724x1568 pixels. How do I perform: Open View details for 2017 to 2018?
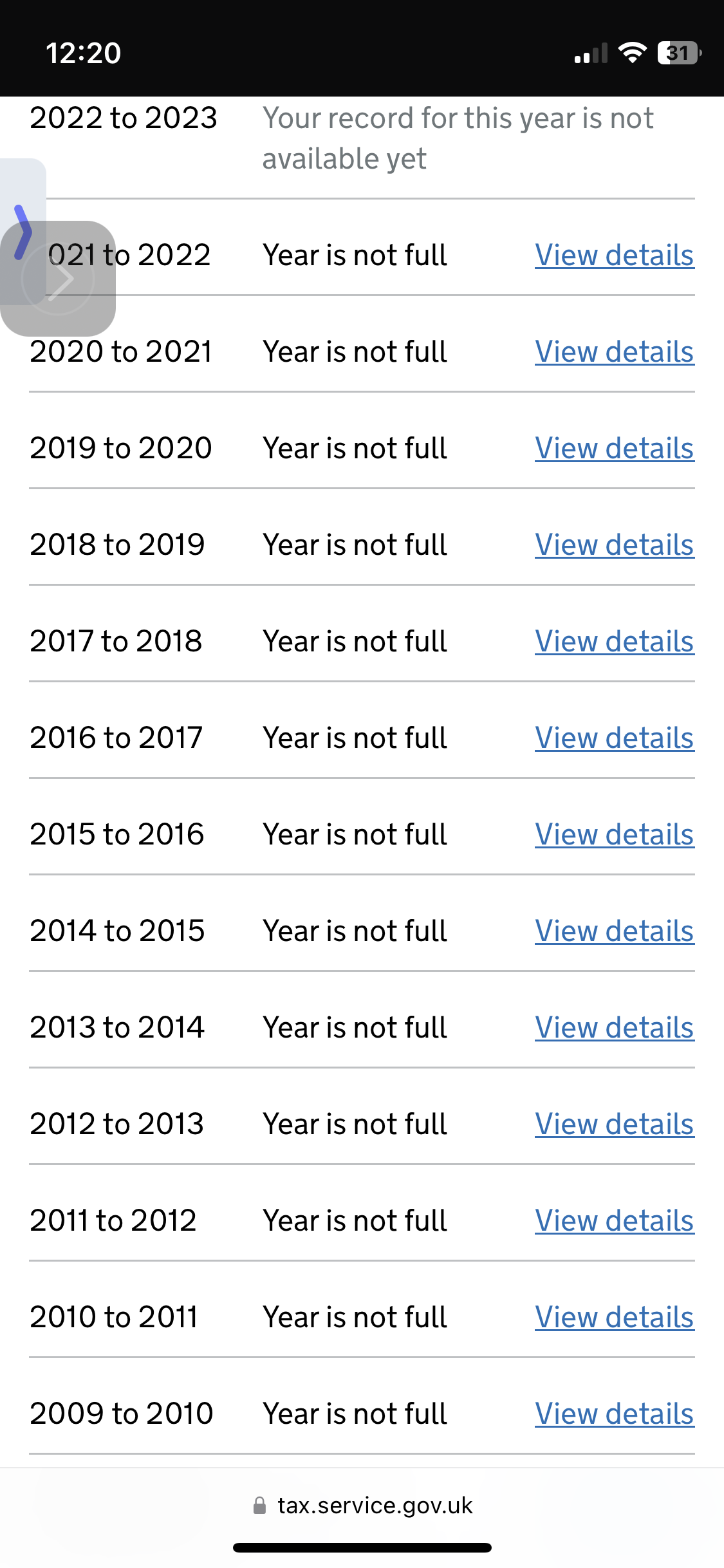pyautogui.click(x=614, y=642)
